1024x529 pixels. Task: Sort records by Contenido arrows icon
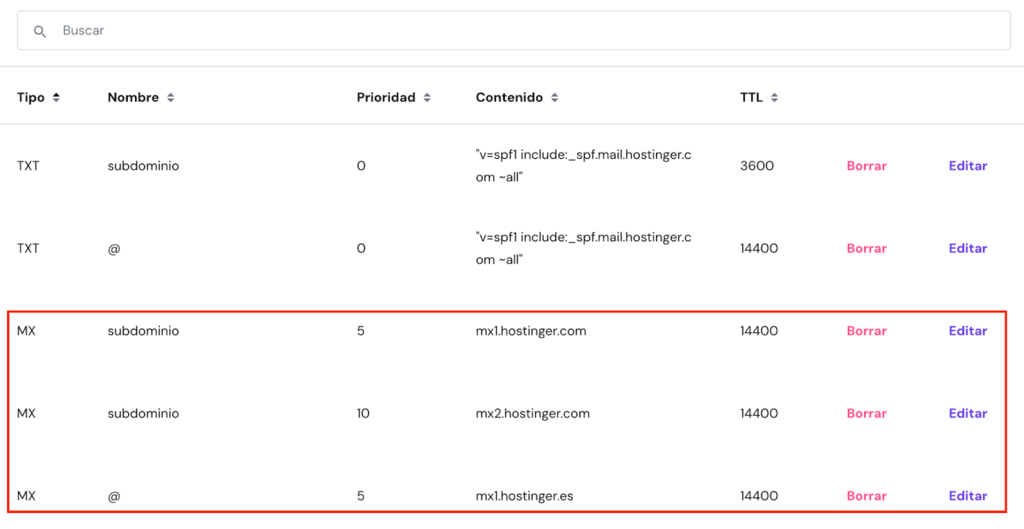coord(555,98)
